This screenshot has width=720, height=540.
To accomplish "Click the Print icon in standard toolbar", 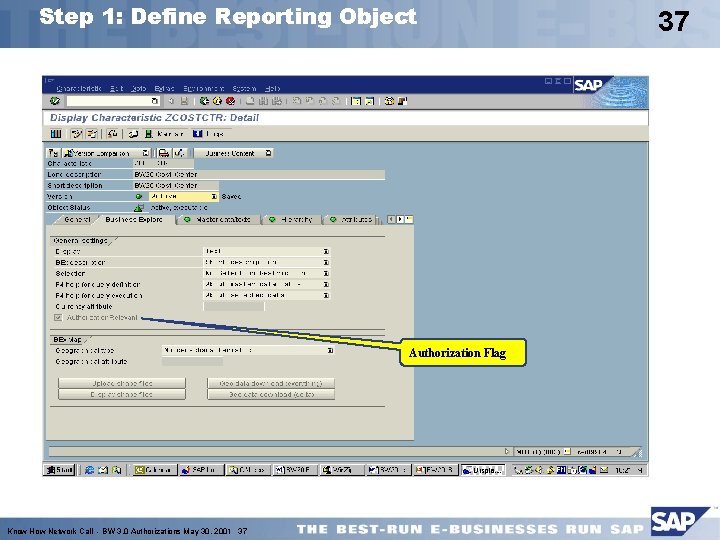I will (x=251, y=101).
